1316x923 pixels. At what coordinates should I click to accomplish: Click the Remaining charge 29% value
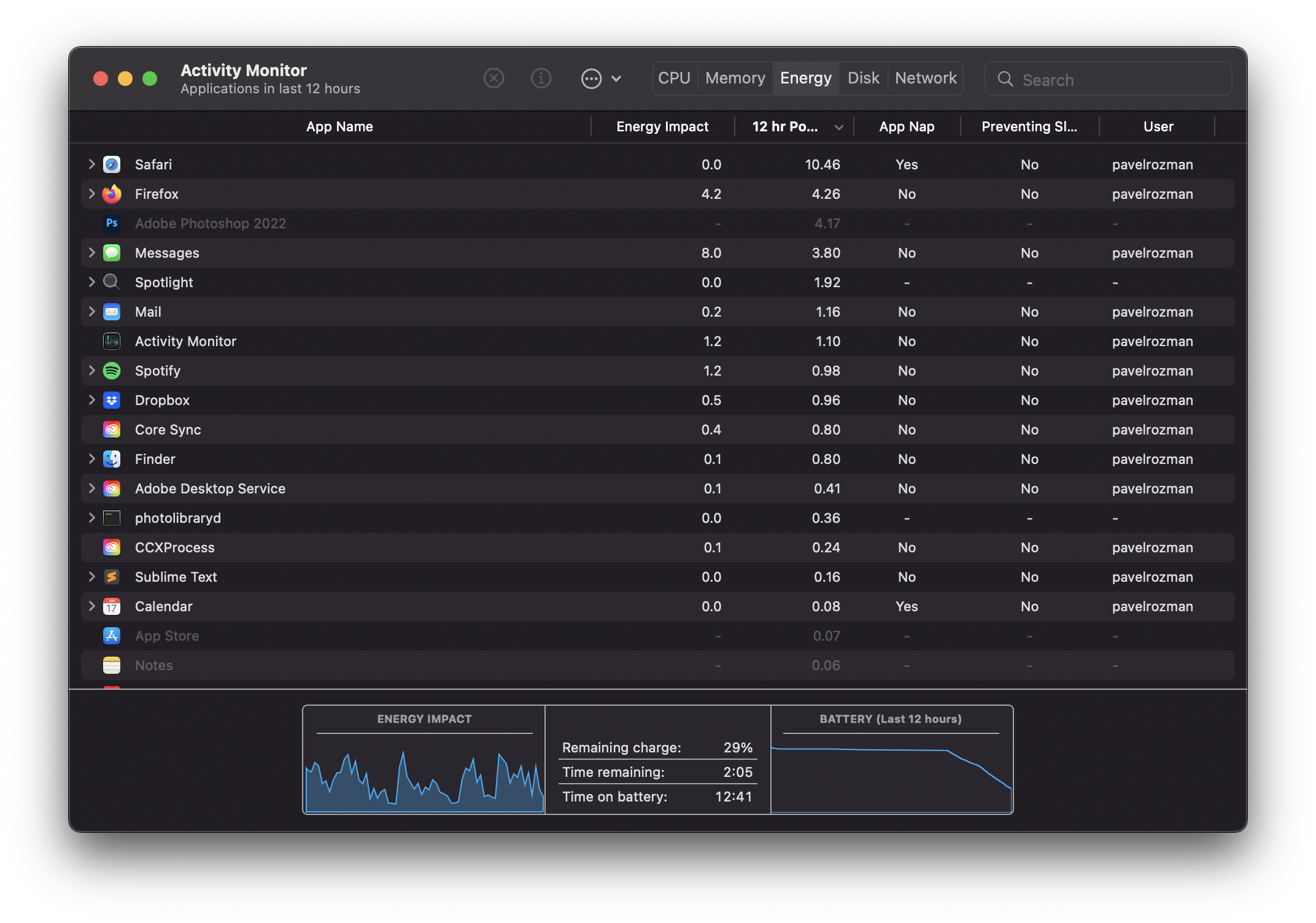[x=738, y=747]
